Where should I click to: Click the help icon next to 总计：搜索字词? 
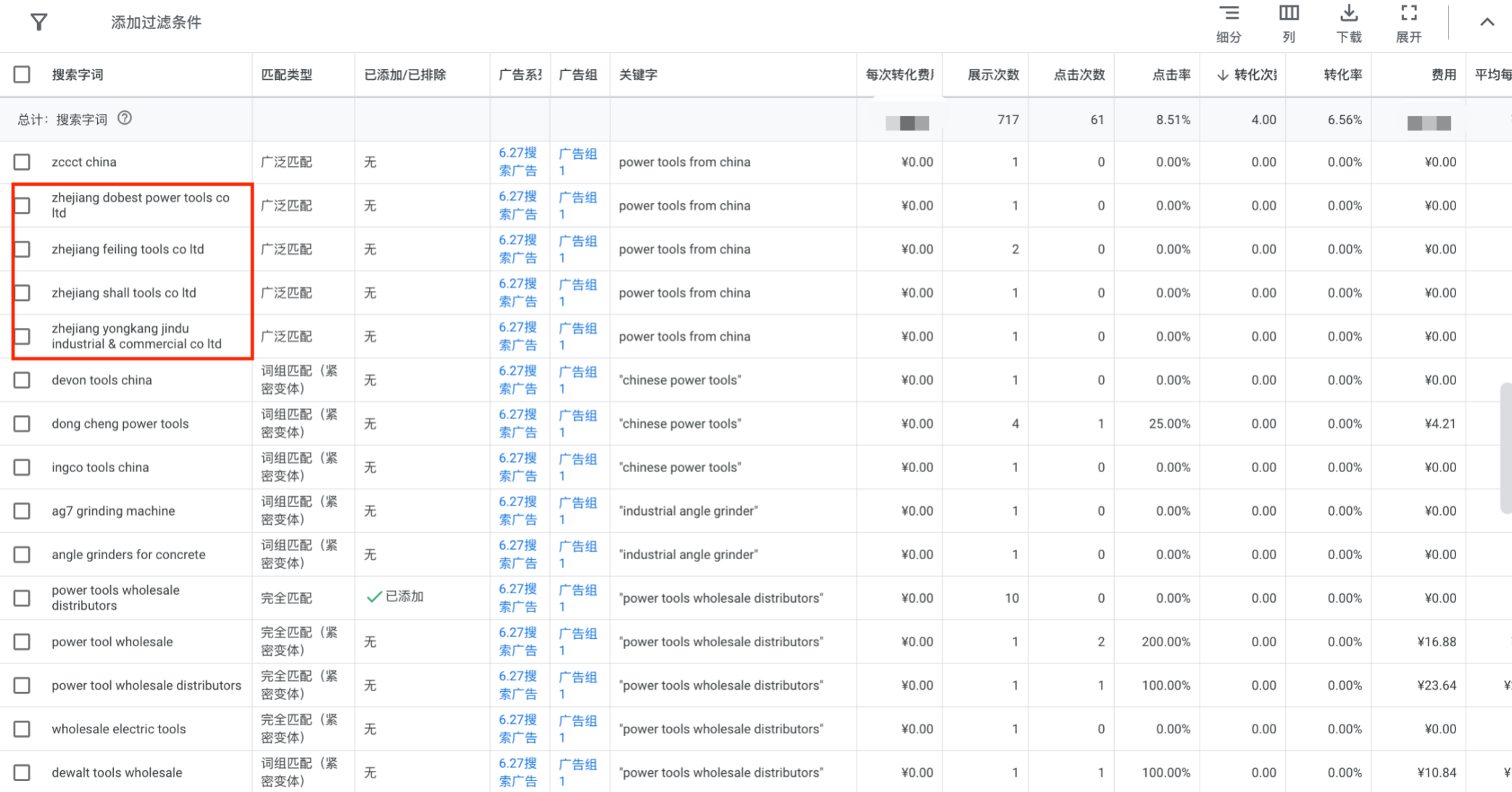(125, 118)
